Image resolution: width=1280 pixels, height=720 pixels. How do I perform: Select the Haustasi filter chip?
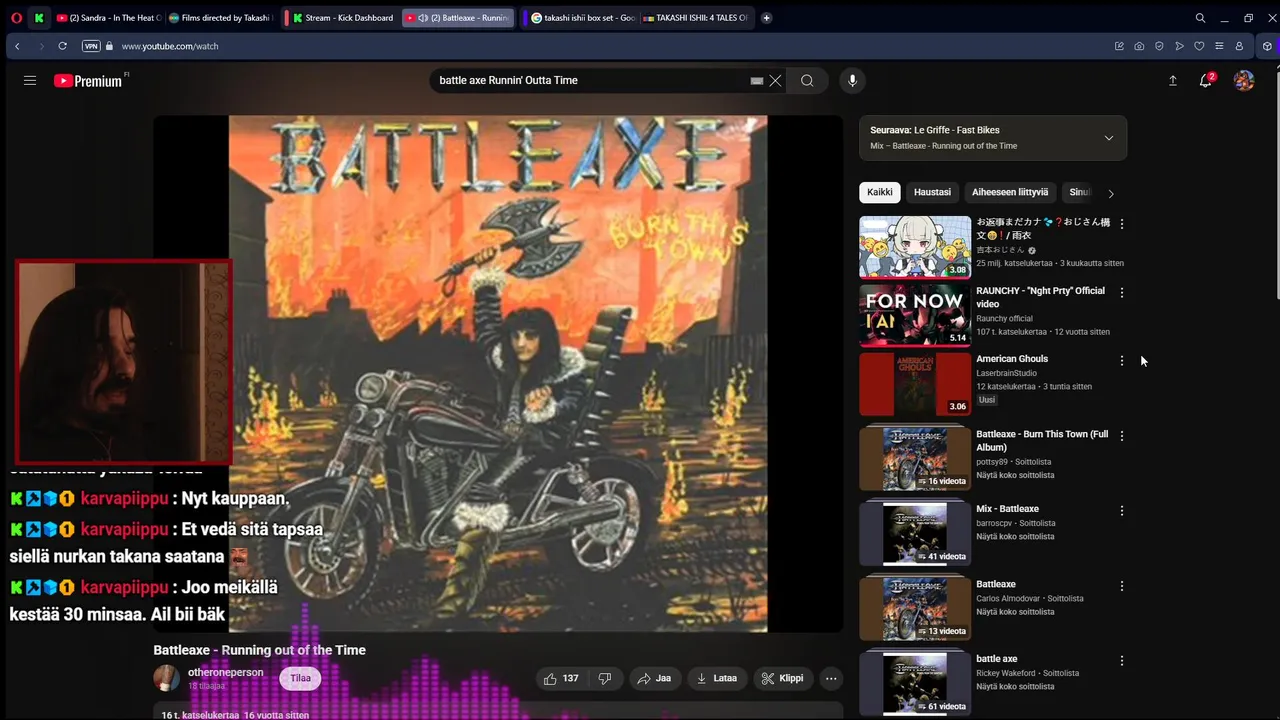932,192
